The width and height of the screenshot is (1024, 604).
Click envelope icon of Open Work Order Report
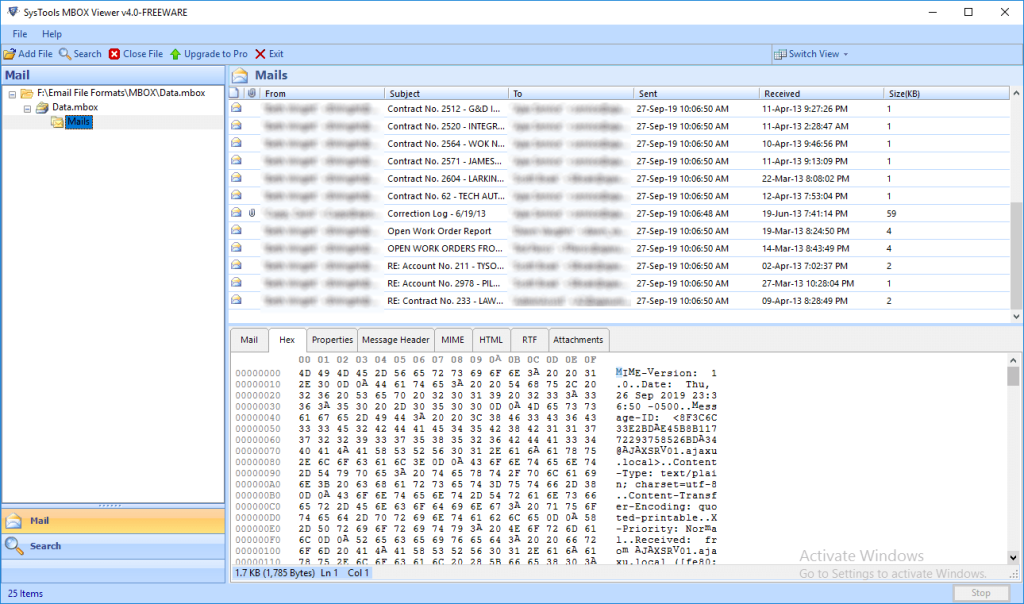(x=236, y=230)
